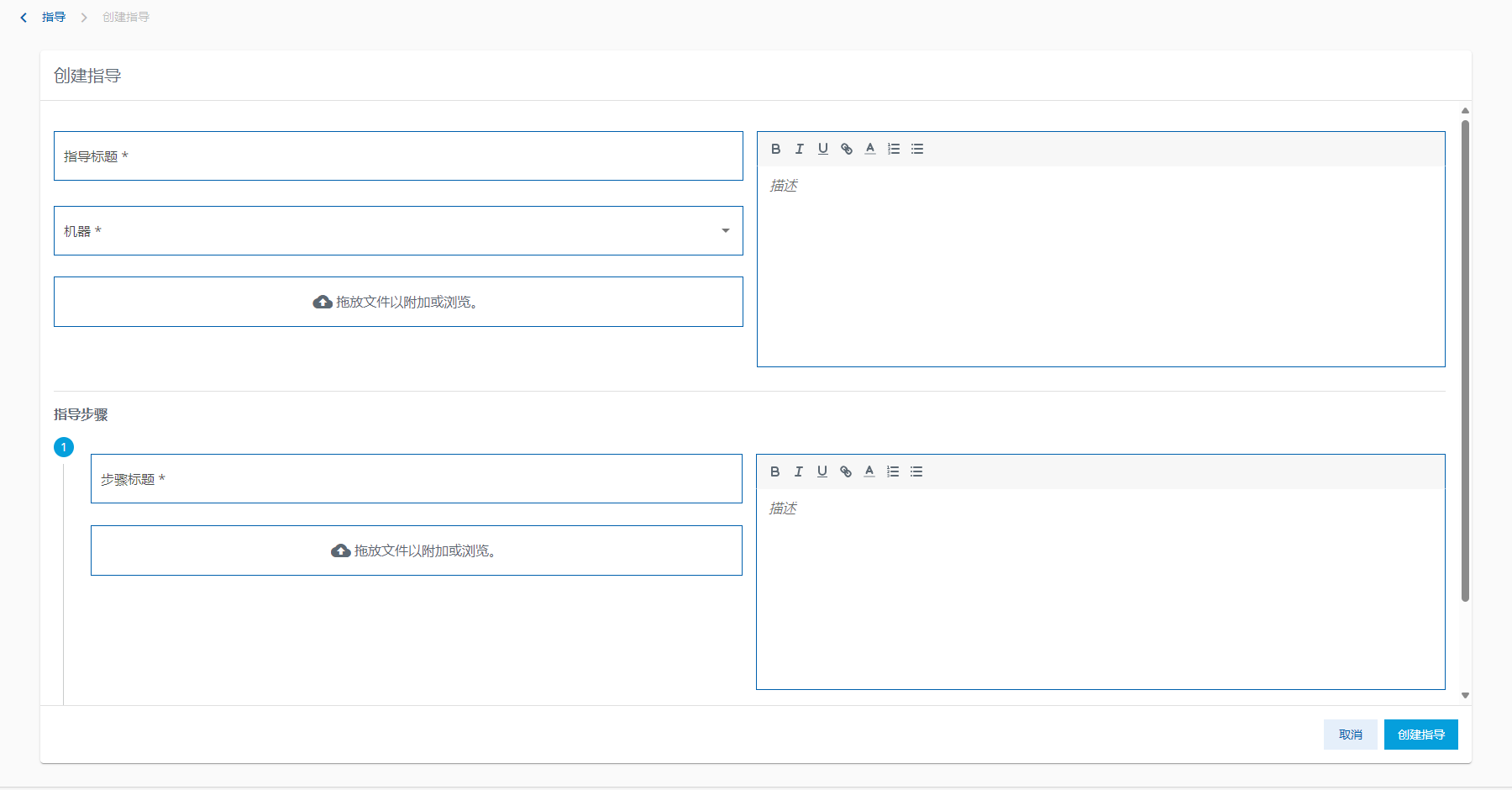Viewport: 1512px width, 790px height.
Task: Toggle bold in the top description editor
Action: 776,149
